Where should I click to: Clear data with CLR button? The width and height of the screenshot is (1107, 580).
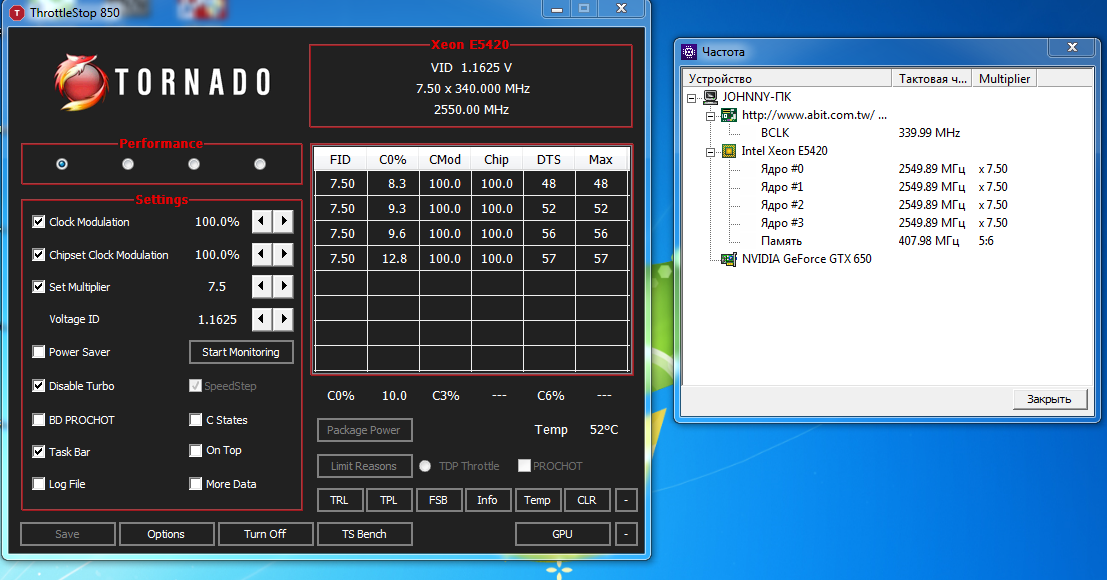point(587,500)
